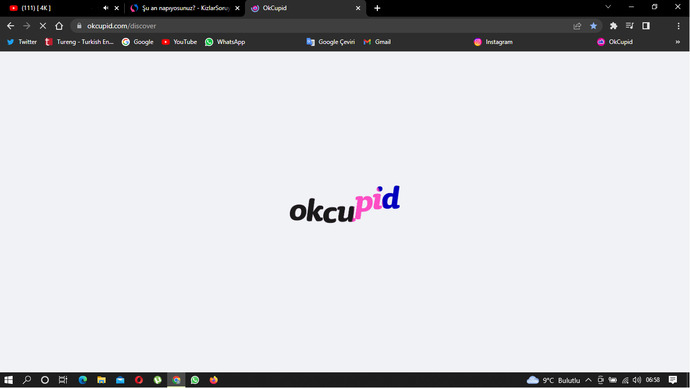Open the Google bookmark
690x388 pixels.
pos(138,42)
